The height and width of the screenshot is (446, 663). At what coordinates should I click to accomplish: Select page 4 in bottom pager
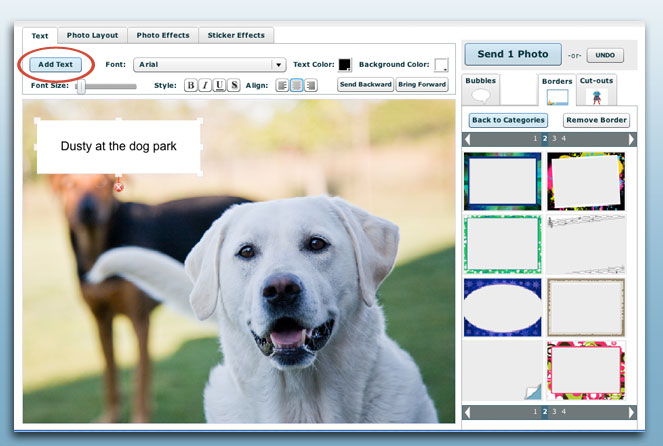click(564, 411)
